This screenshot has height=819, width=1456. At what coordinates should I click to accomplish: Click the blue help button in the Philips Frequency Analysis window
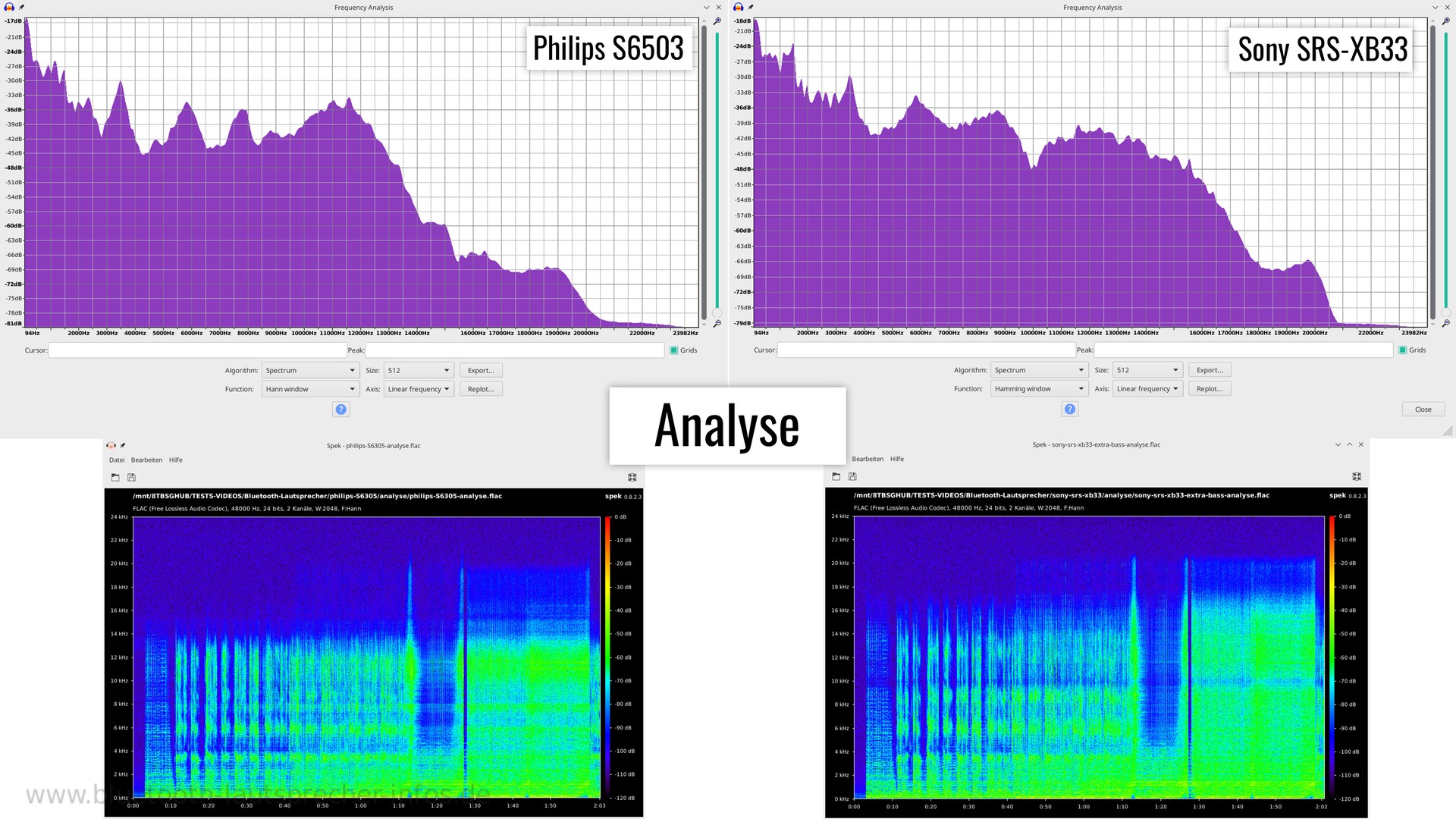click(x=341, y=409)
